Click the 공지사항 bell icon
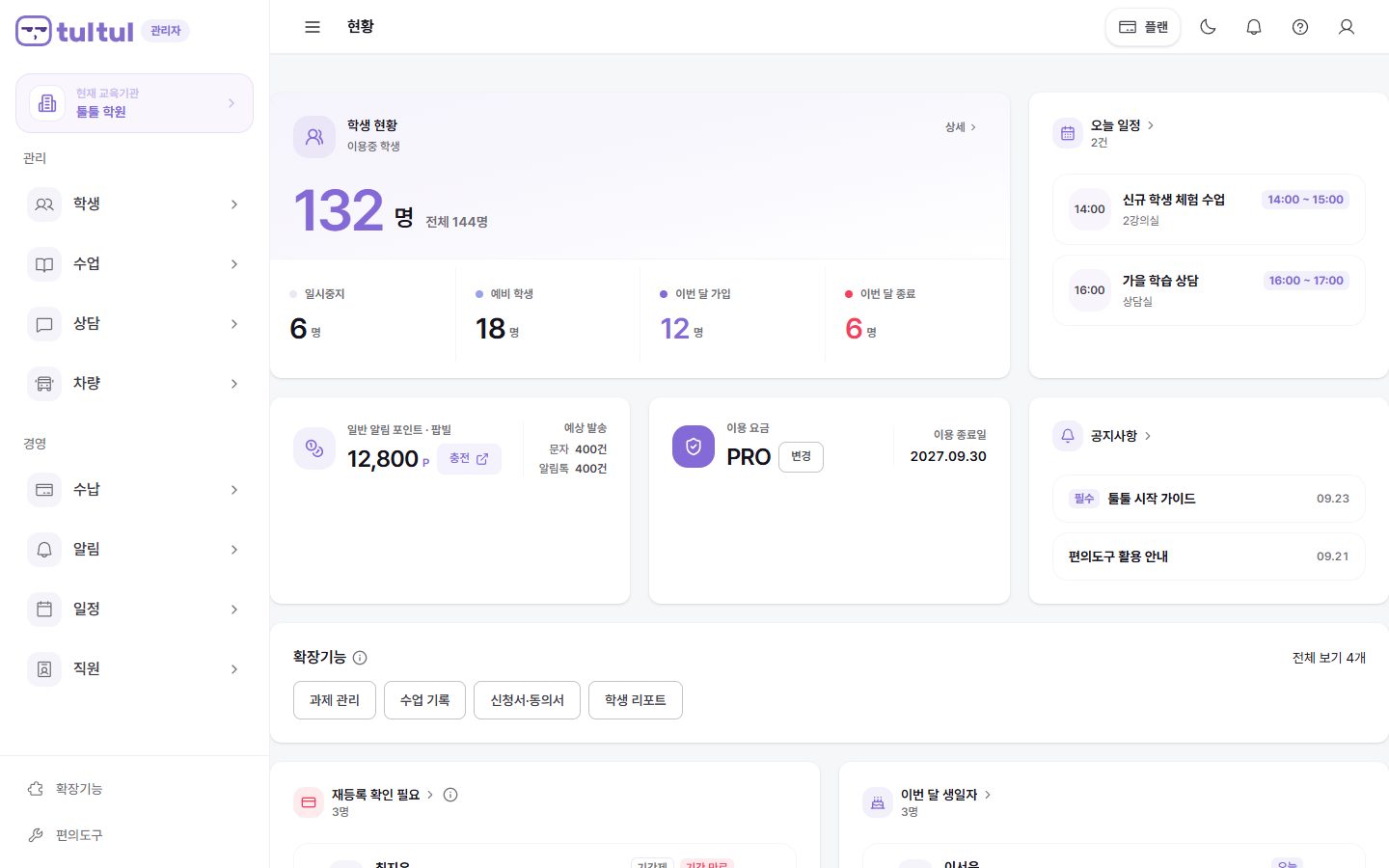Screen dimensions: 1389x868 coord(1068,436)
